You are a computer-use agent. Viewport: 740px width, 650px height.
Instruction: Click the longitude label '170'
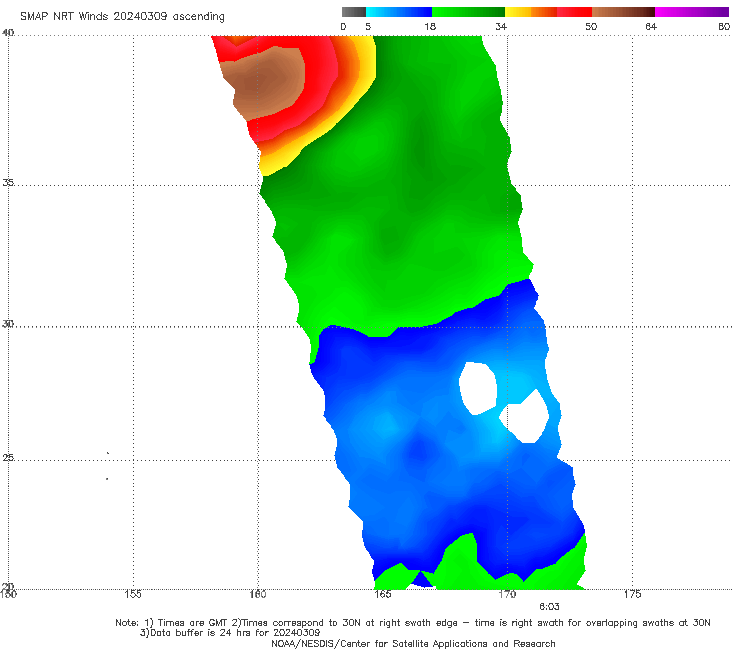coord(507,594)
